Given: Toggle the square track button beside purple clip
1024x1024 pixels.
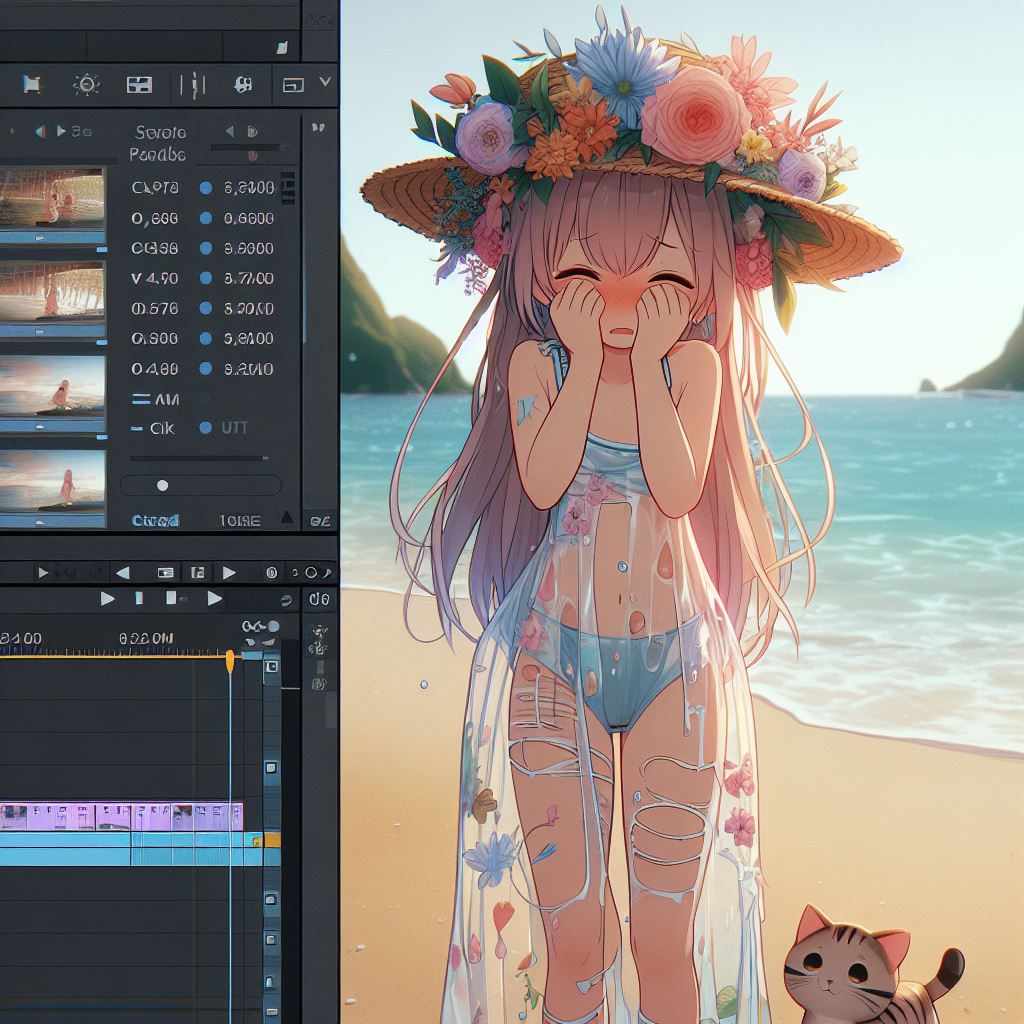Looking at the screenshot, I should click(x=271, y=768).
